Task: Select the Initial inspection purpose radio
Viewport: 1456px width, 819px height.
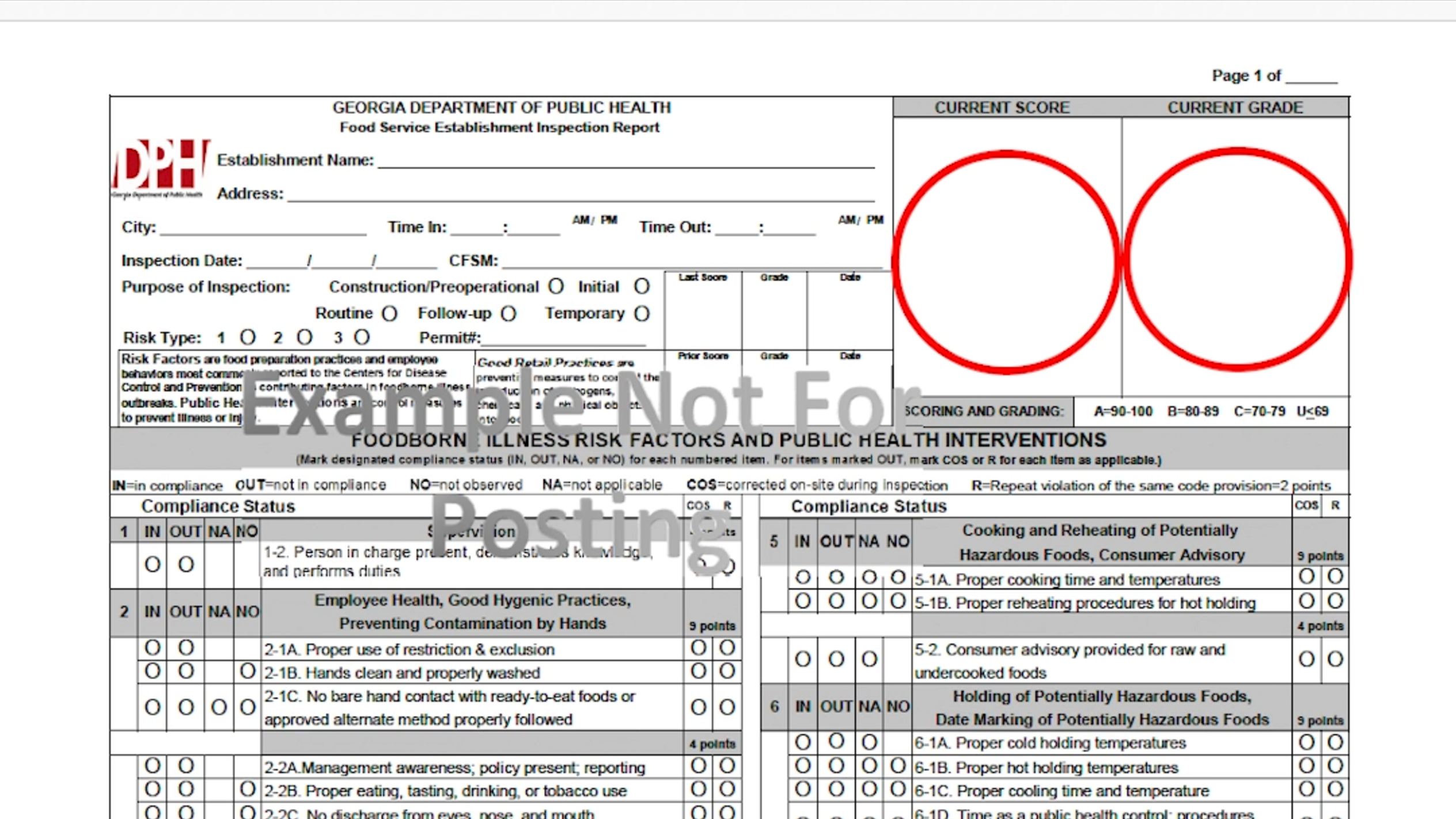Action: tap(642, 286)
